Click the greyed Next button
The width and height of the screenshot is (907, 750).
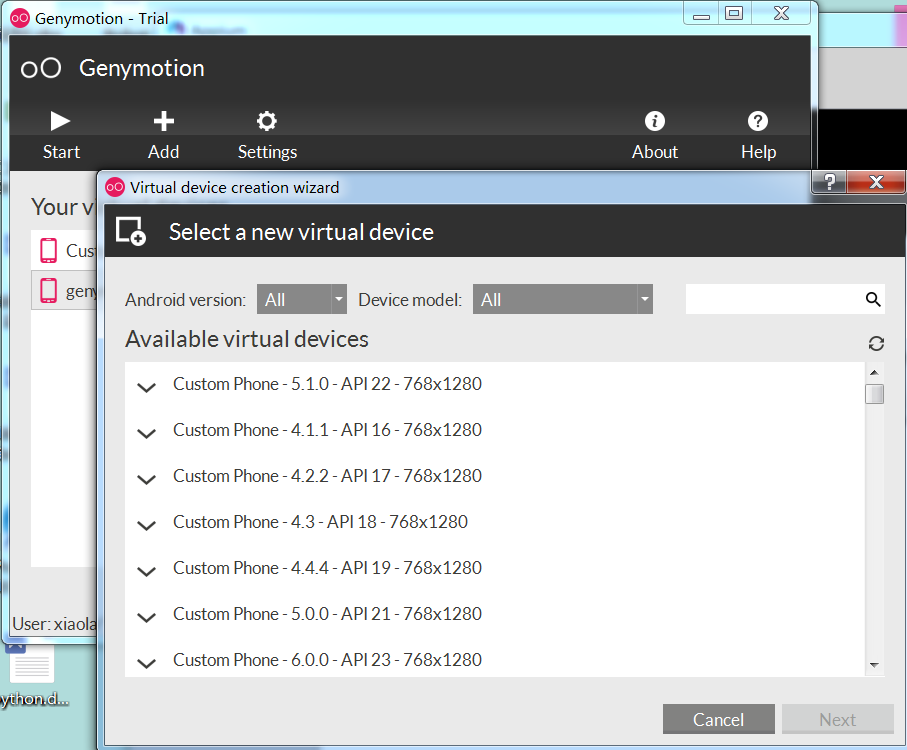(838, 719)
